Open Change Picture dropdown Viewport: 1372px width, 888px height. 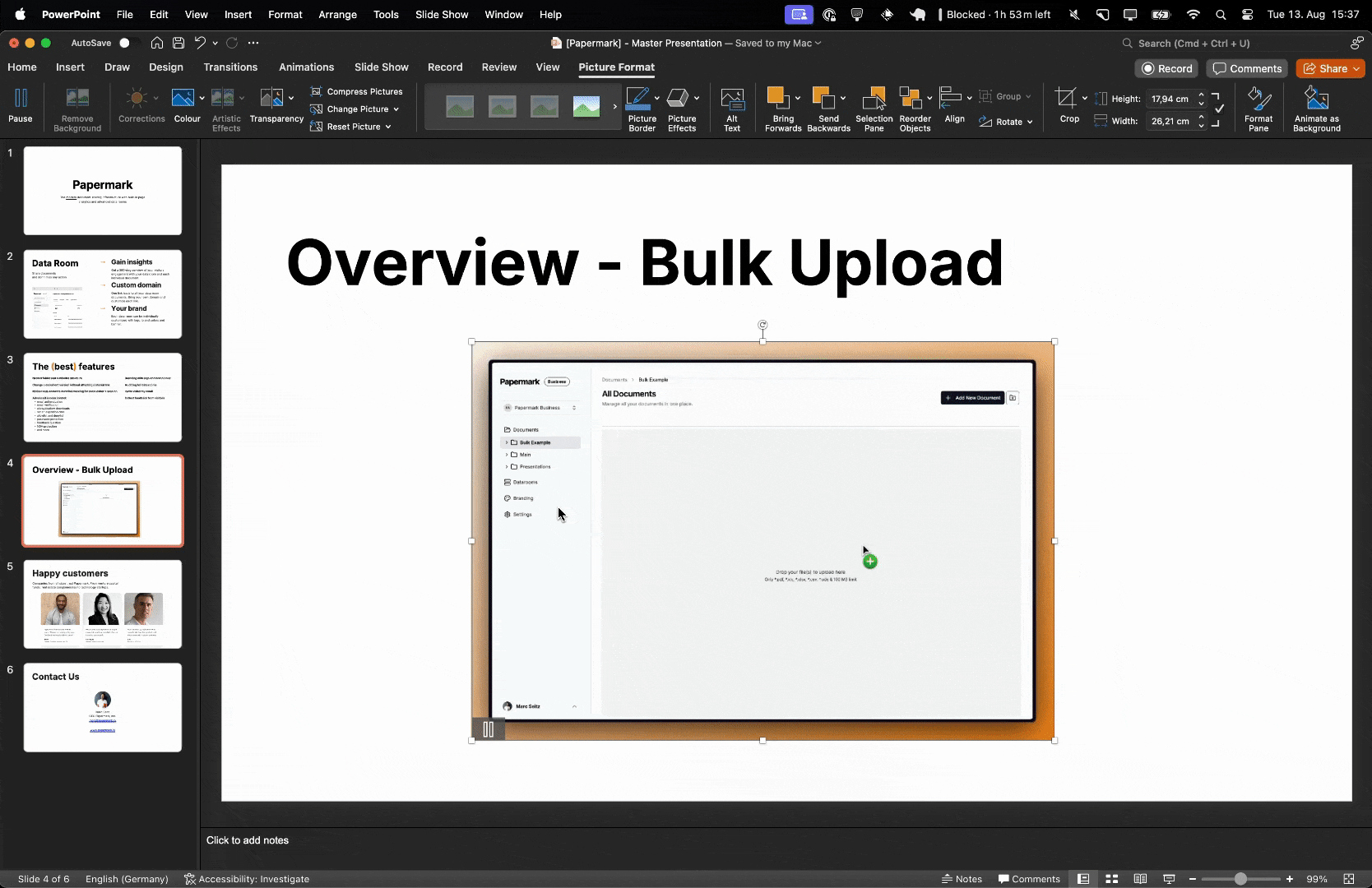pos(355,109)
